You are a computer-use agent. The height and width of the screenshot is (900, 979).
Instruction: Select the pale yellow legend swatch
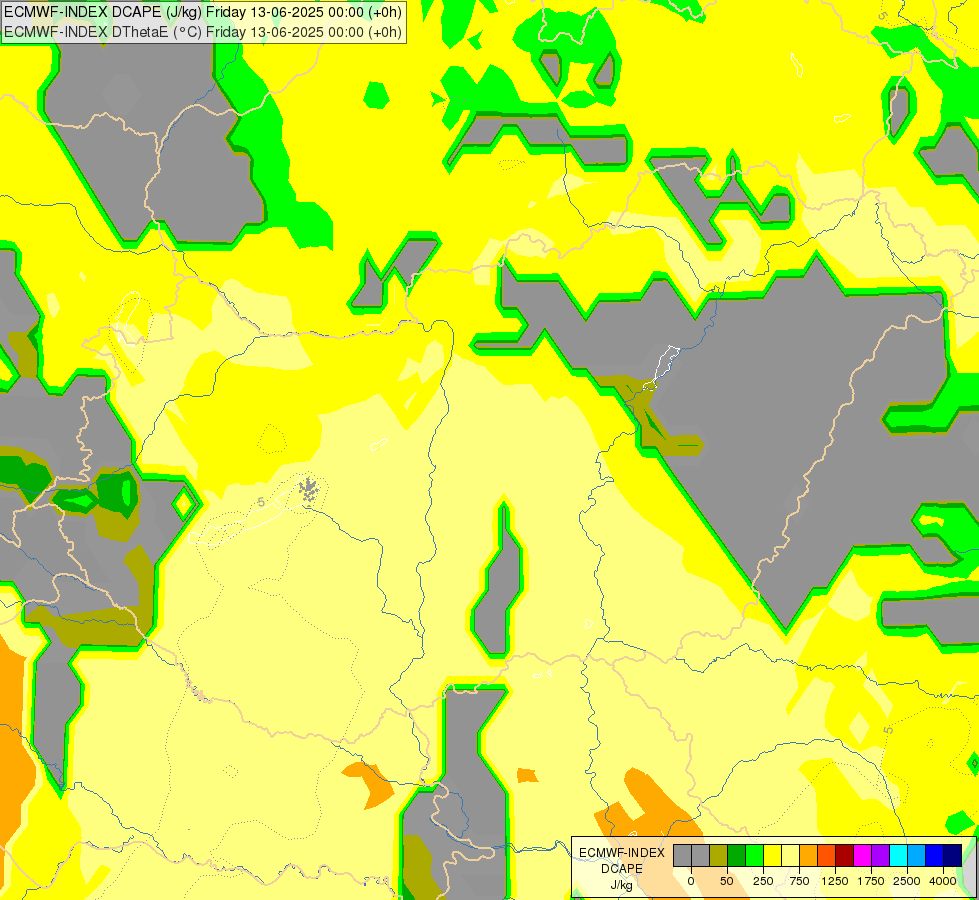tap(790, 856)
